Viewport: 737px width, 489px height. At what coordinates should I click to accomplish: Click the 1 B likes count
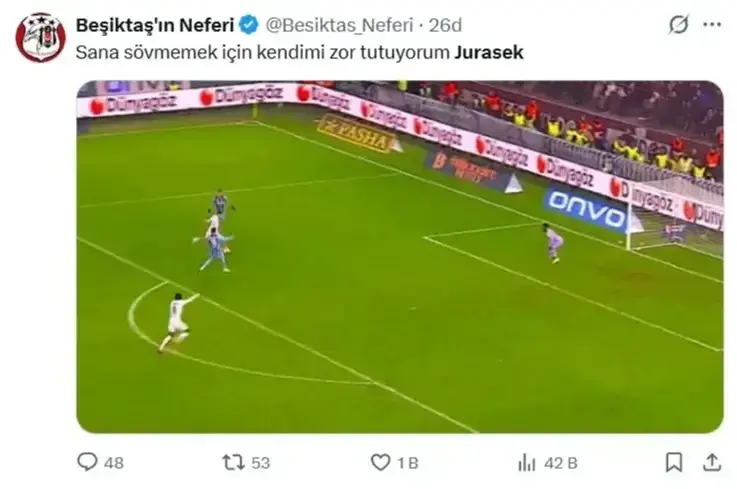(x=408, y=463)
